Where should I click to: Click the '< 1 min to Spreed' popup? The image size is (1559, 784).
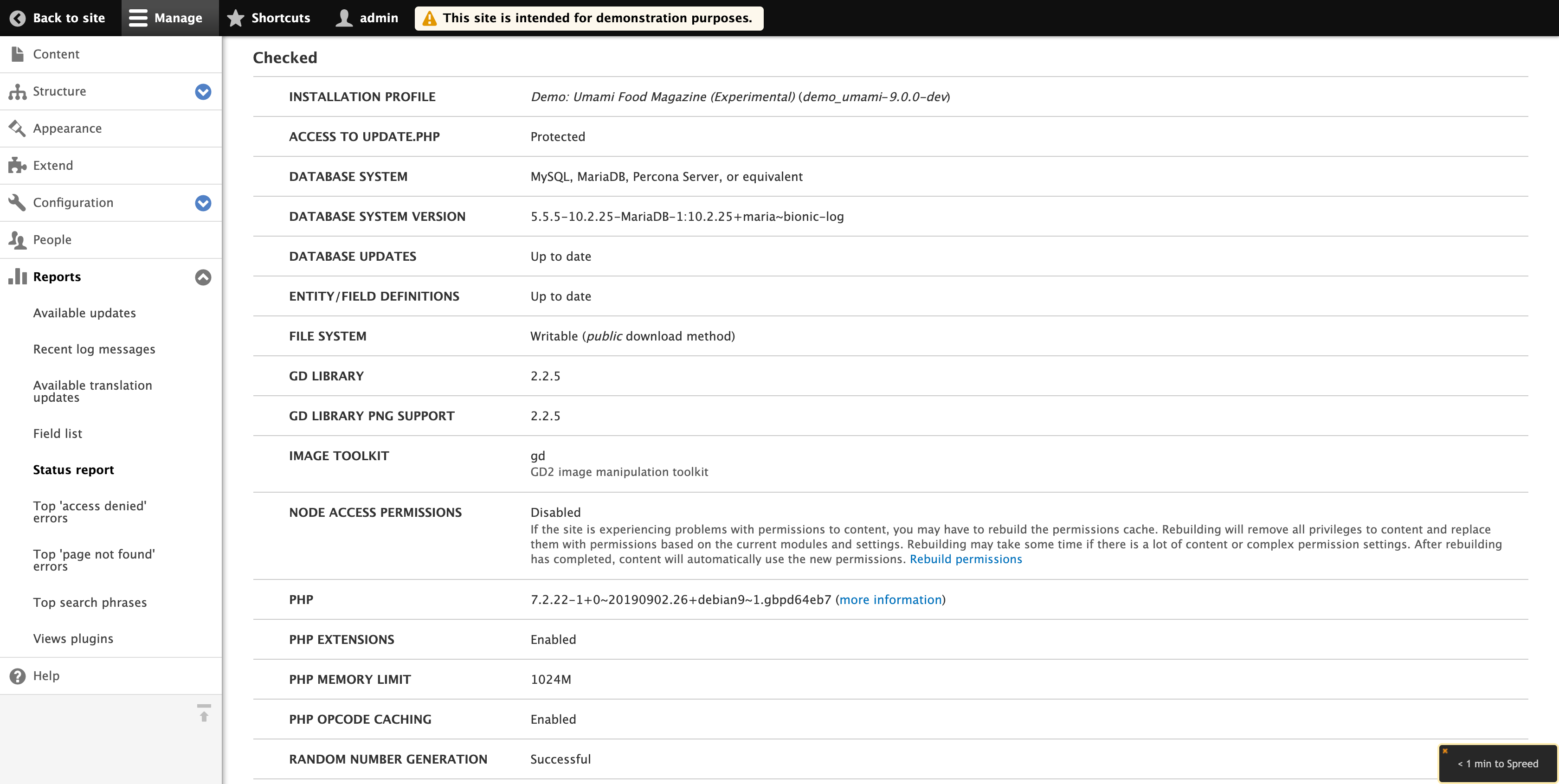tap(1498, 764)
